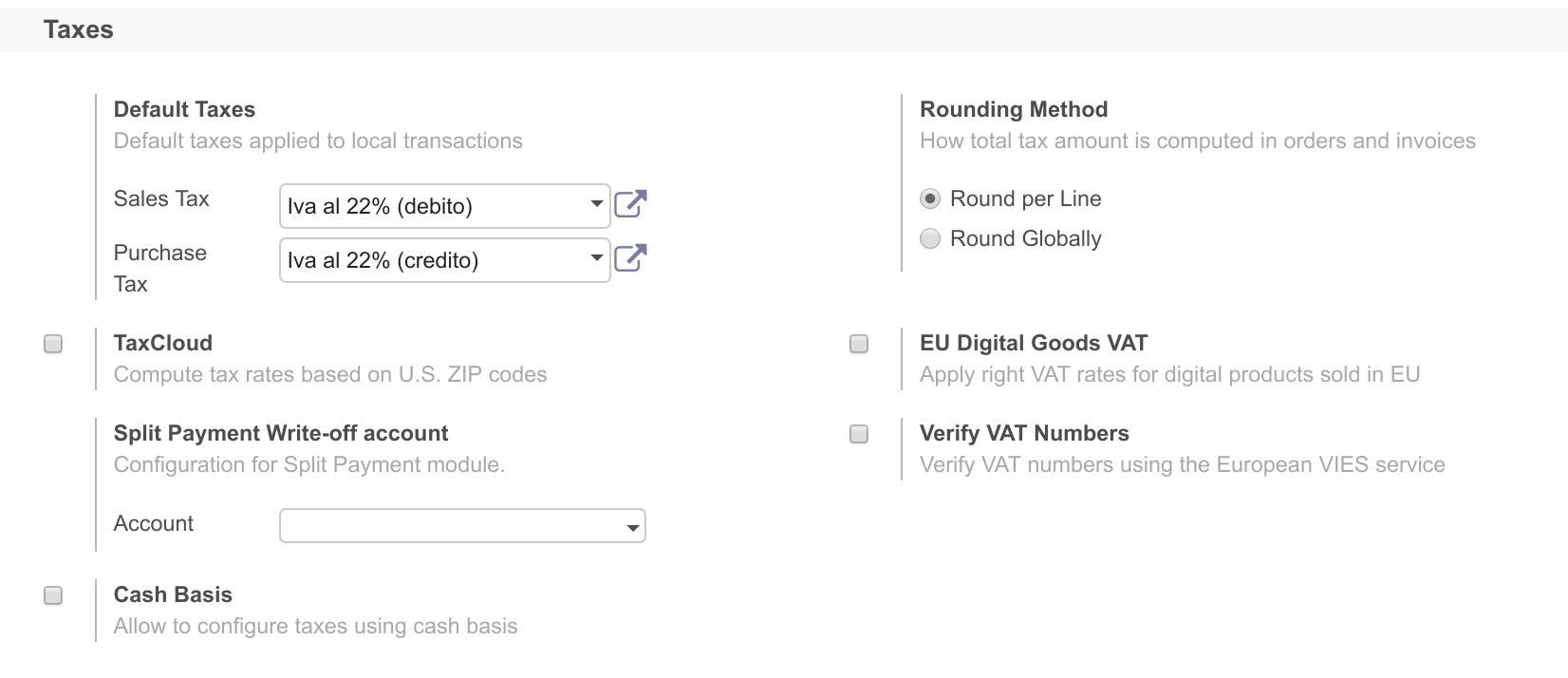Check the Verify VAT Numbers option
Viewport: 1568px width, 678px height.
859,434
